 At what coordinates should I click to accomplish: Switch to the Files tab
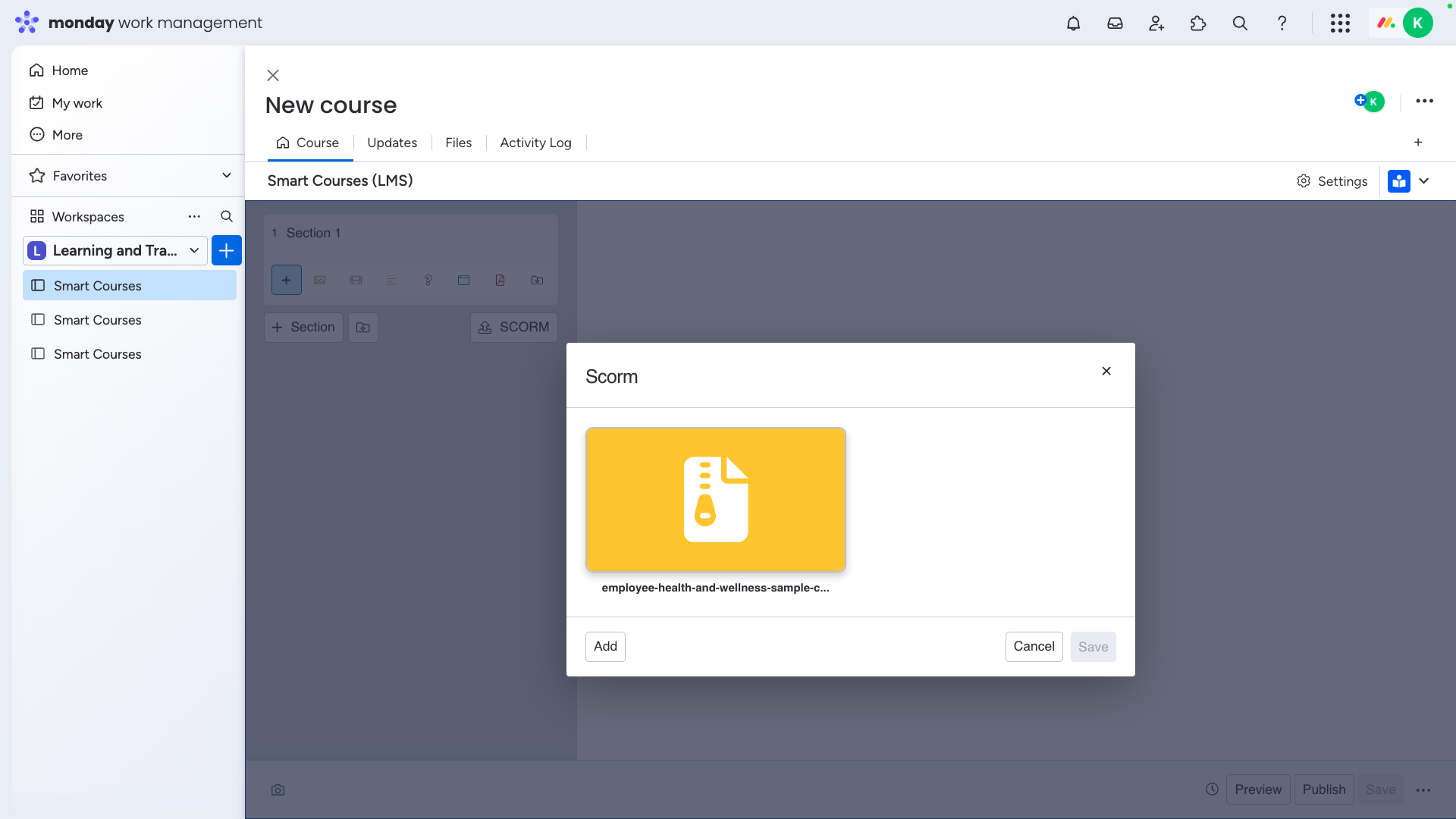(458, 143)
